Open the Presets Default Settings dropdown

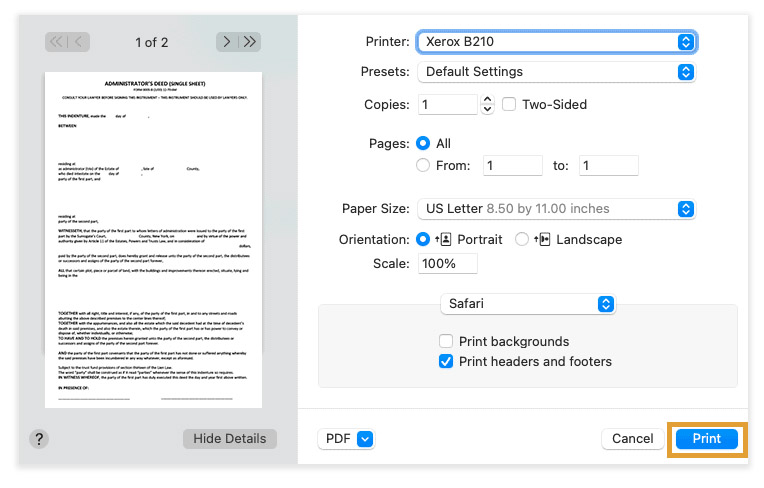(556, 72)
